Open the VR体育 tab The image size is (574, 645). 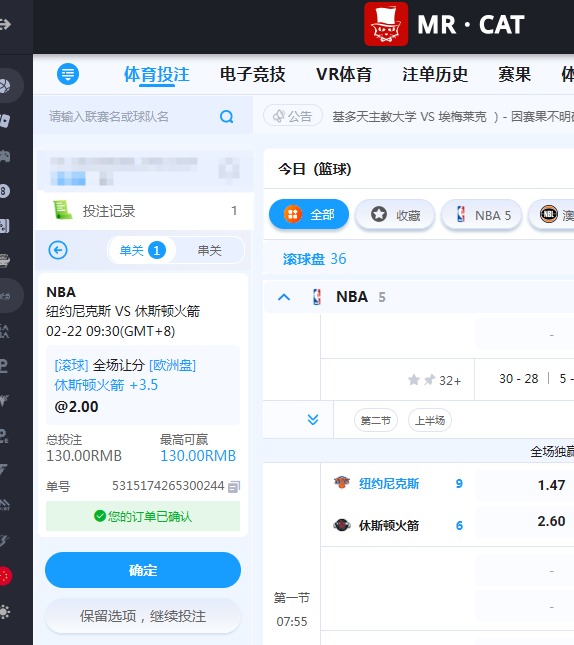tap(344, 74)
